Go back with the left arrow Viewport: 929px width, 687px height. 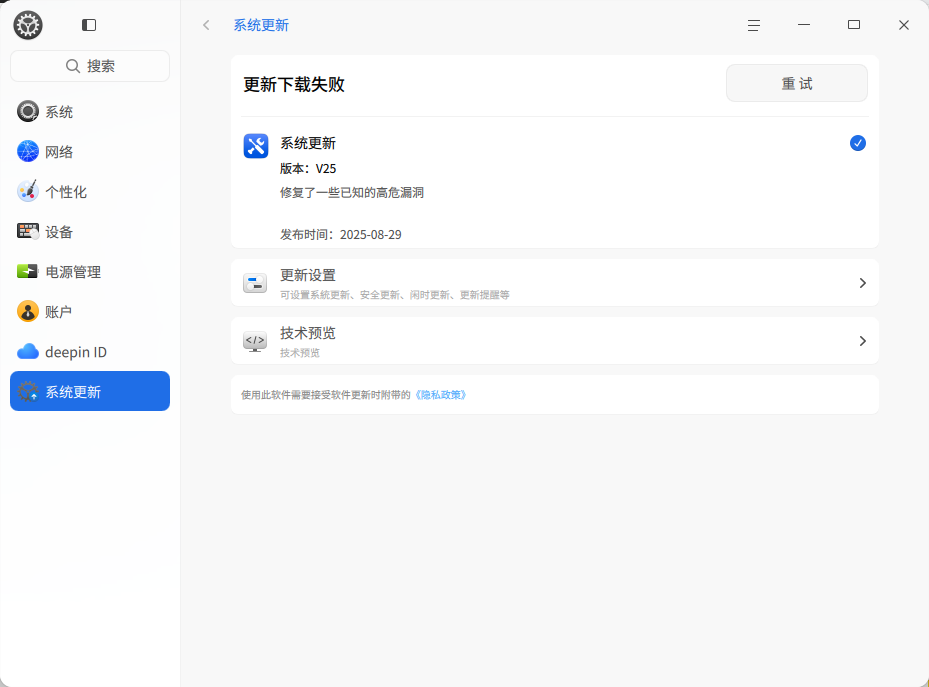tap(206, 25)
